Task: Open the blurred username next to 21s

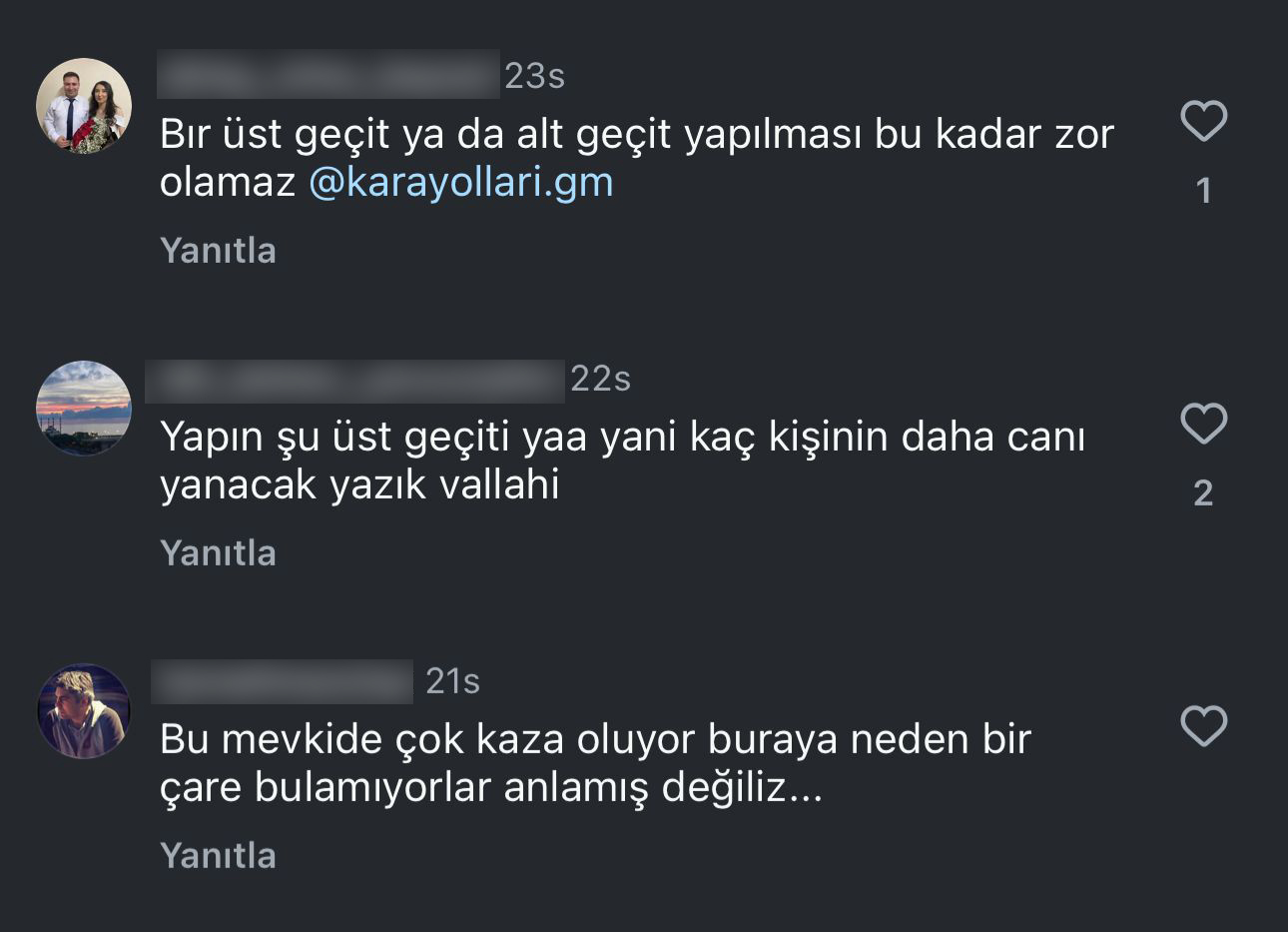Action: coord(282,681)
